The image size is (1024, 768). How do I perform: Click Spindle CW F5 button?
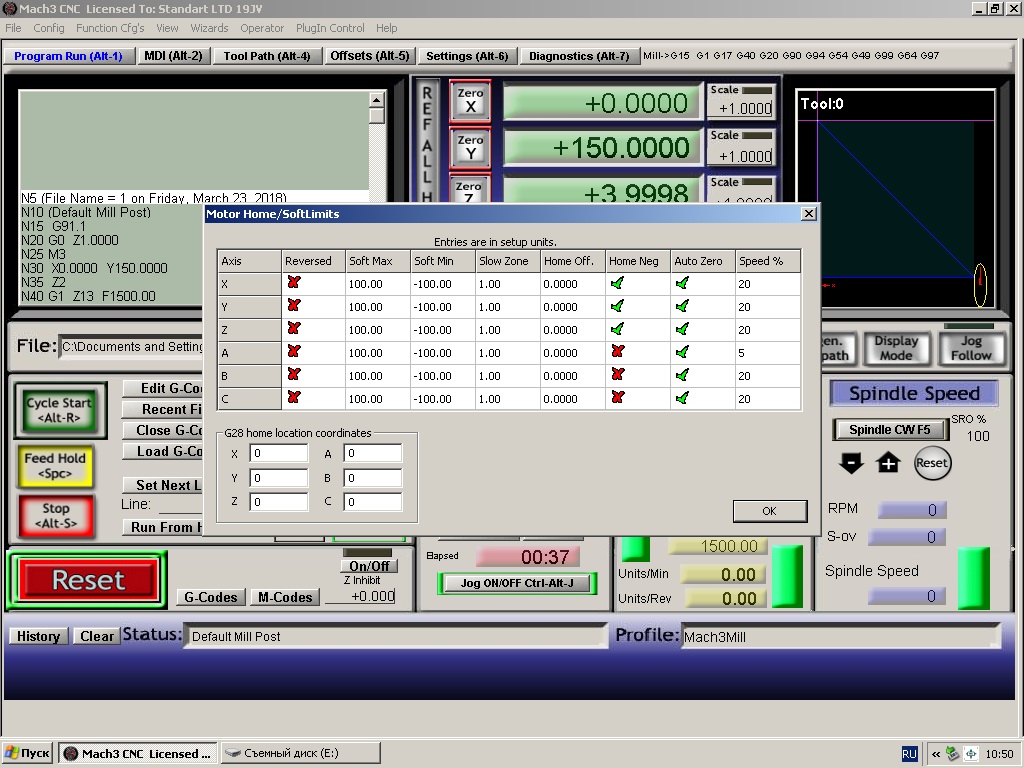point(889,430)
